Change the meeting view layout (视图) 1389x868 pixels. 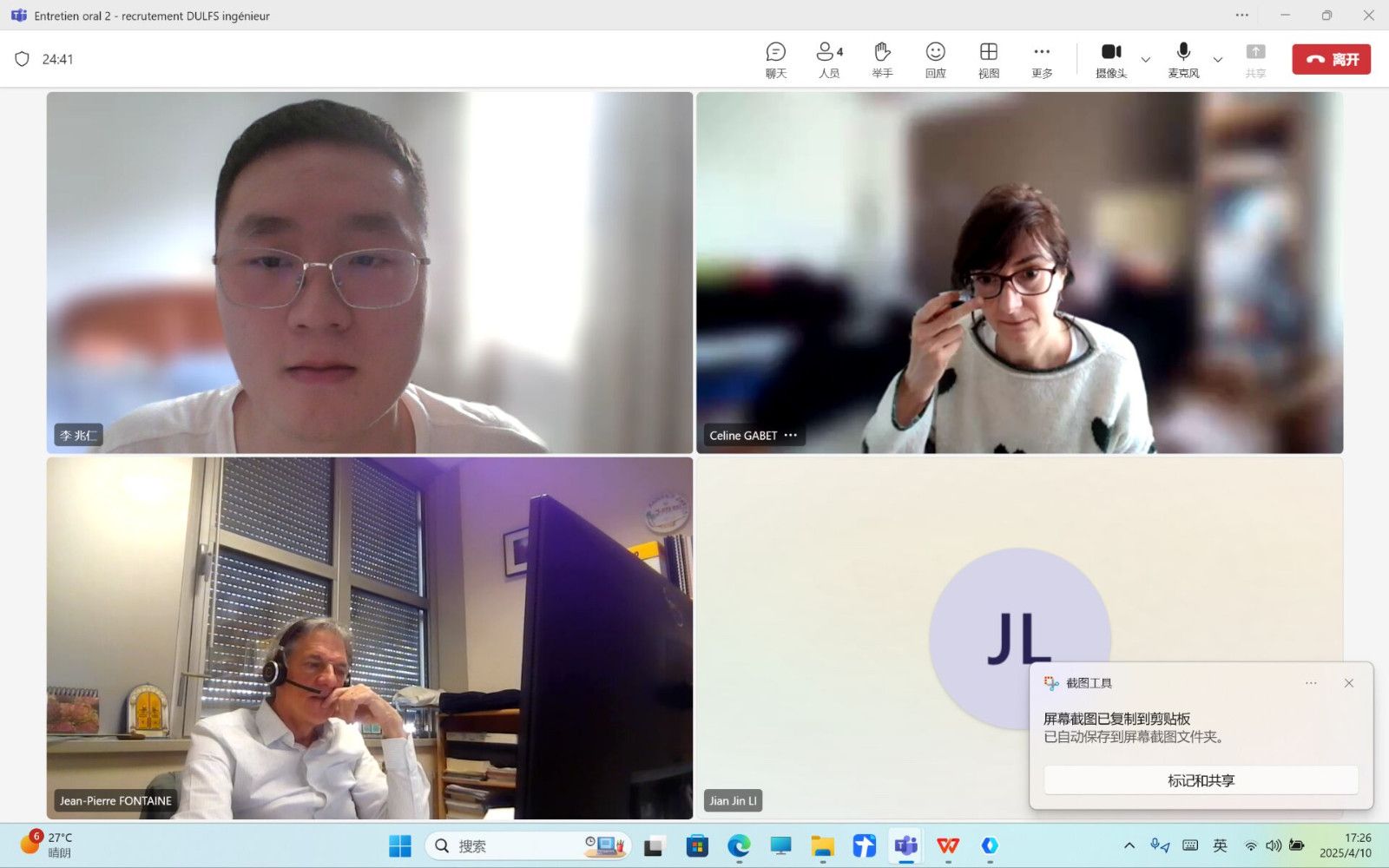coord(988,60)
